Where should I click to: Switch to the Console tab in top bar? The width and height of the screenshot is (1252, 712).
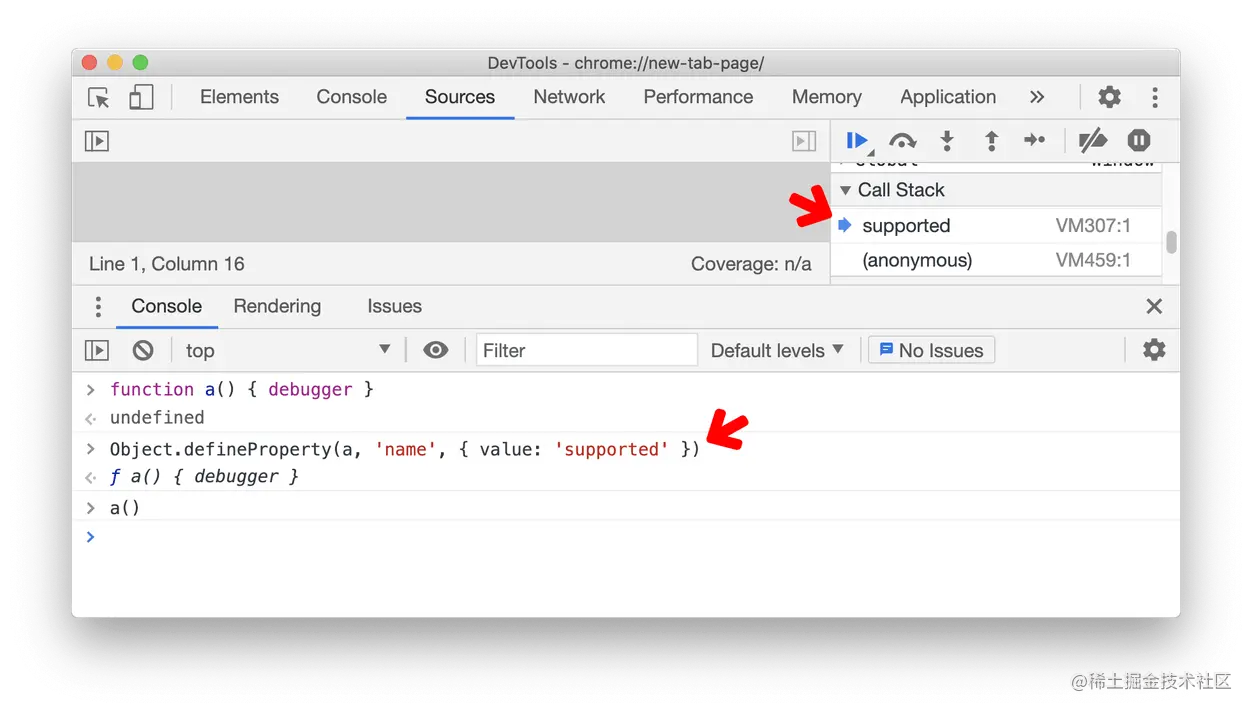[x=351, y=97]
